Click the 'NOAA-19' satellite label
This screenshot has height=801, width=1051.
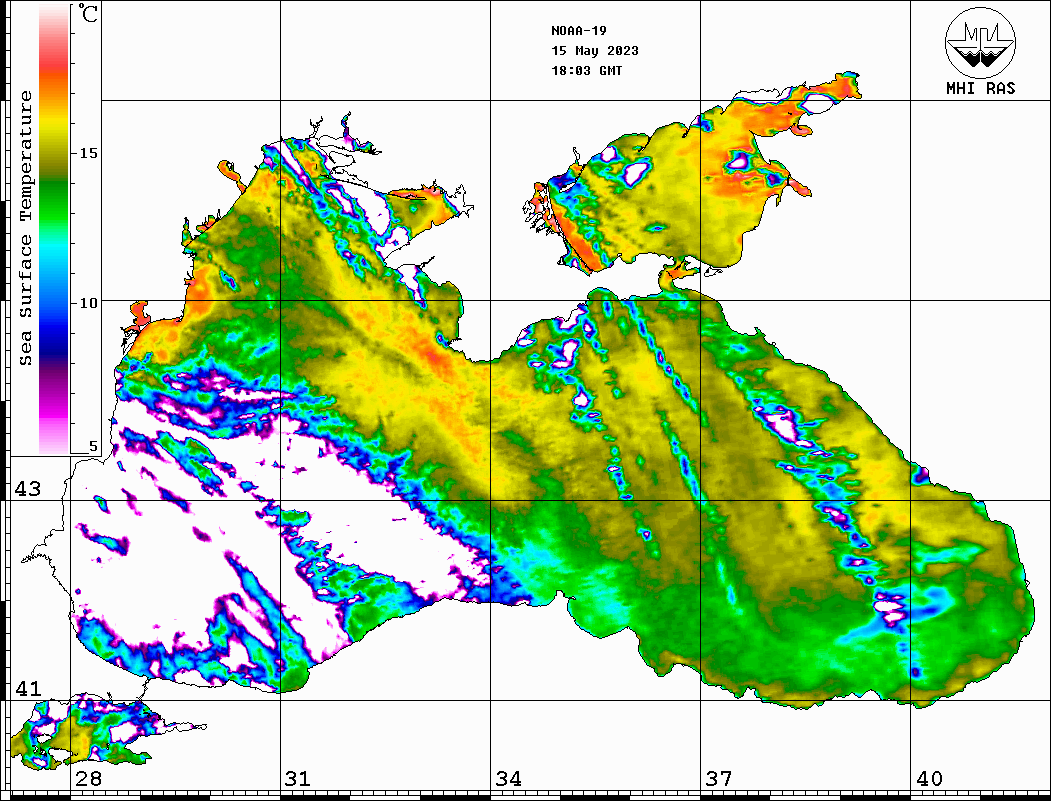[578, 31]
